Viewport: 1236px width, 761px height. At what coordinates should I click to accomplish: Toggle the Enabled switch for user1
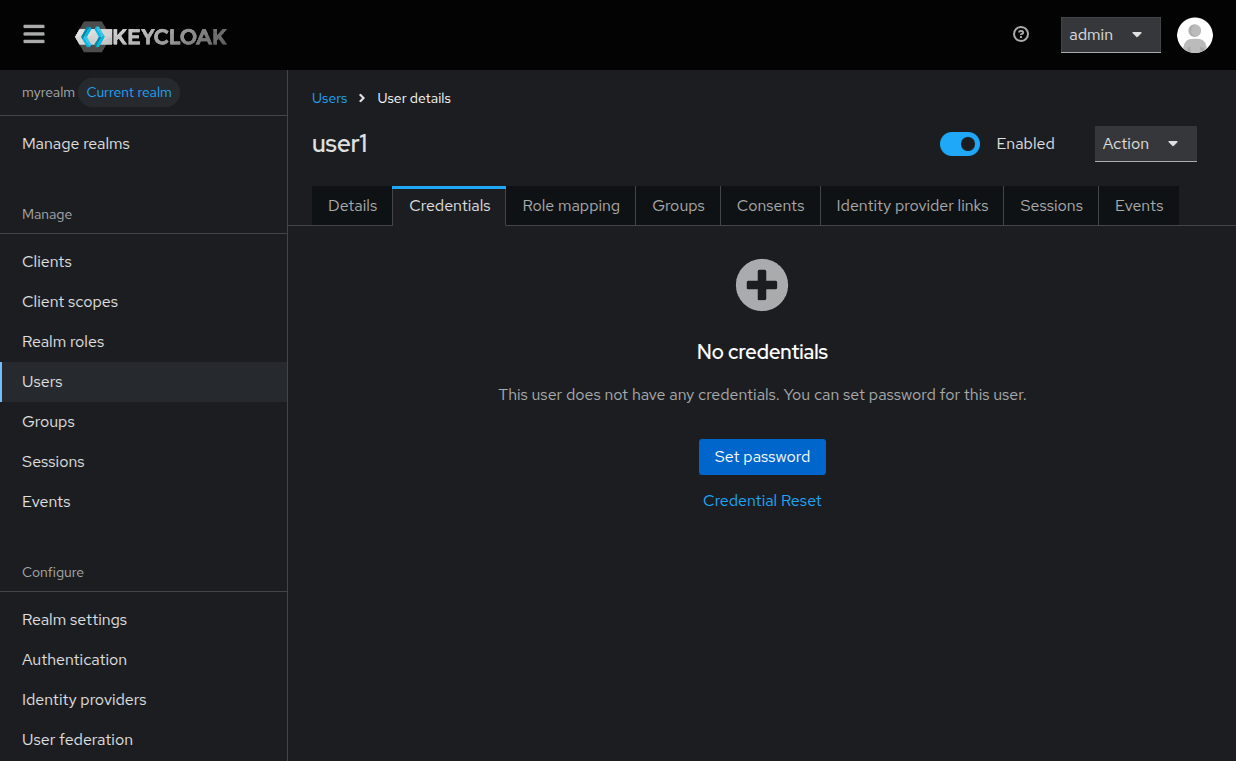click(960, 144)
